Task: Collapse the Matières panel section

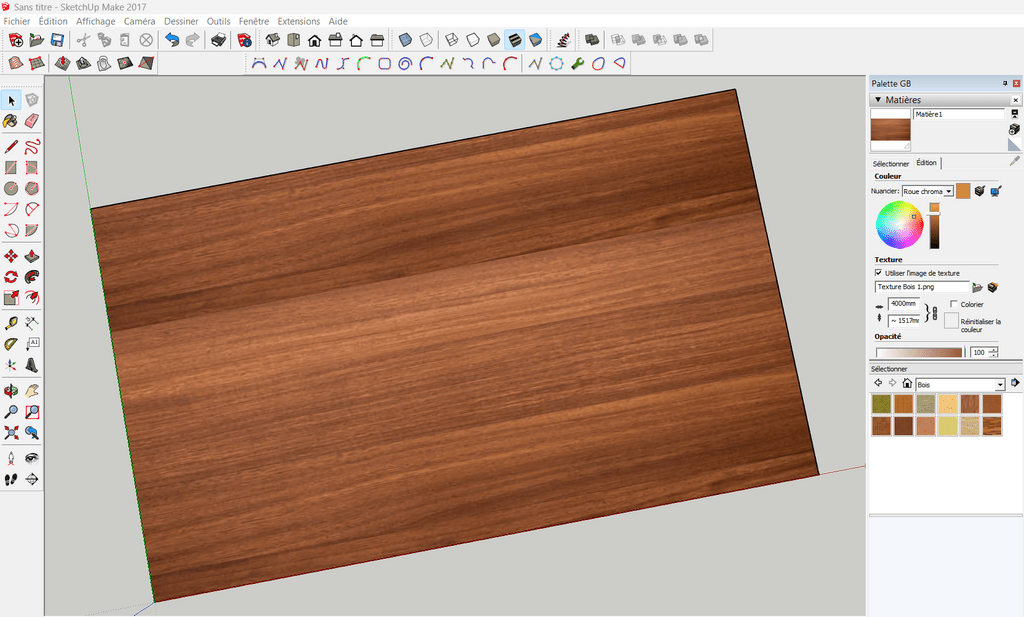Action: click(x=878, y=100)
